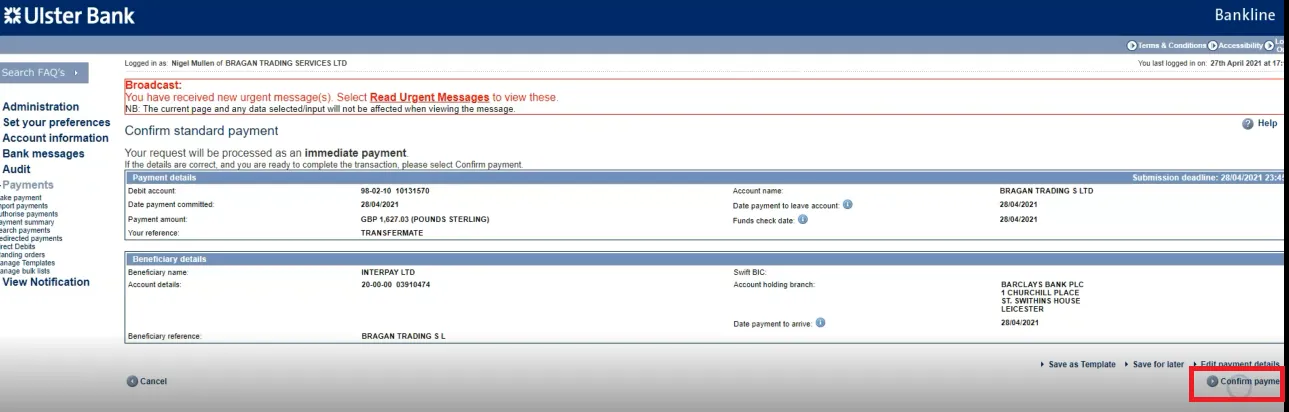Go to Redirected payments submenu
The width and height of the screenshot is (1289, 412).
(x=31, y=239)
